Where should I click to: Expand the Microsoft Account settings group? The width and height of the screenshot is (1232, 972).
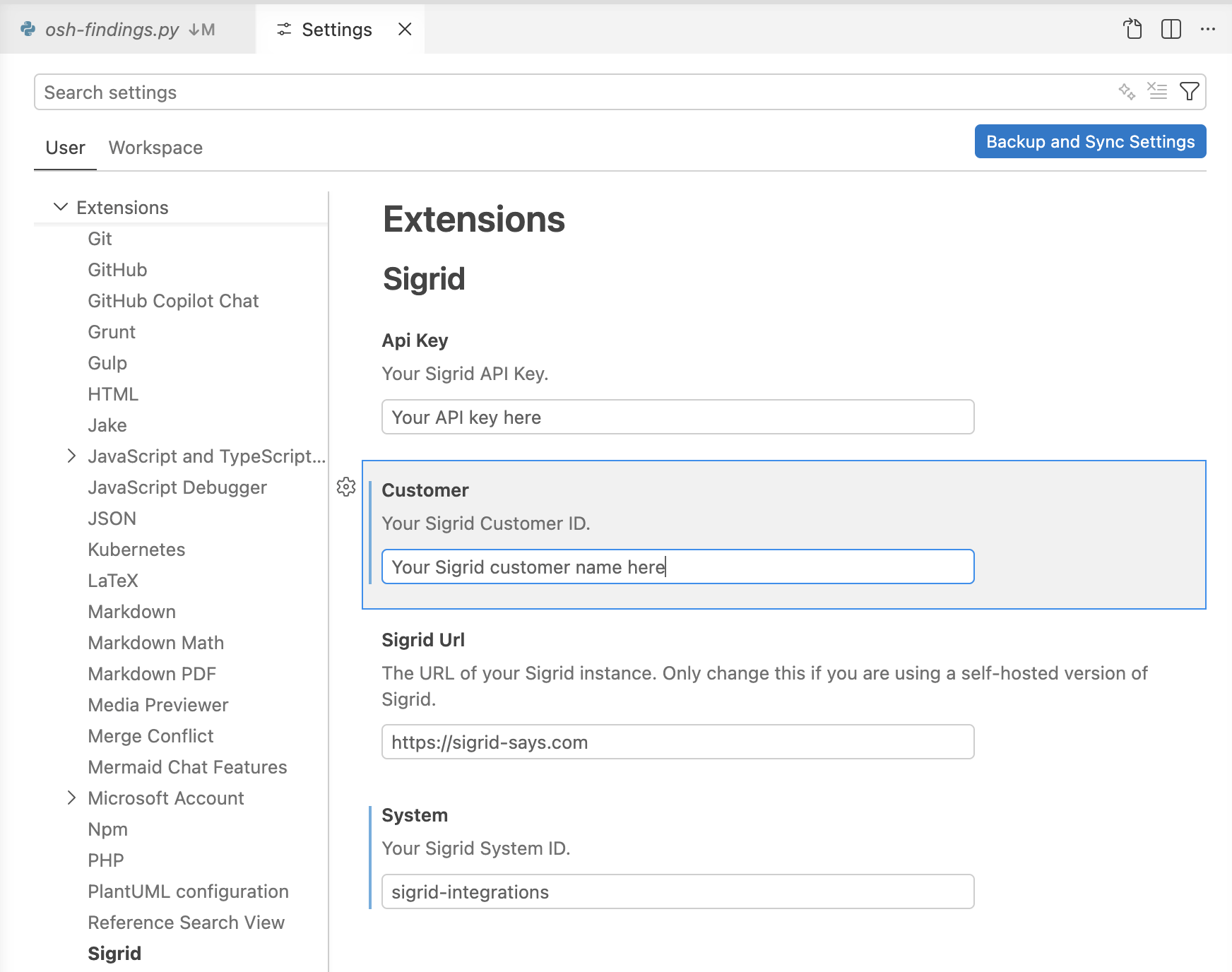coord(71,798)
